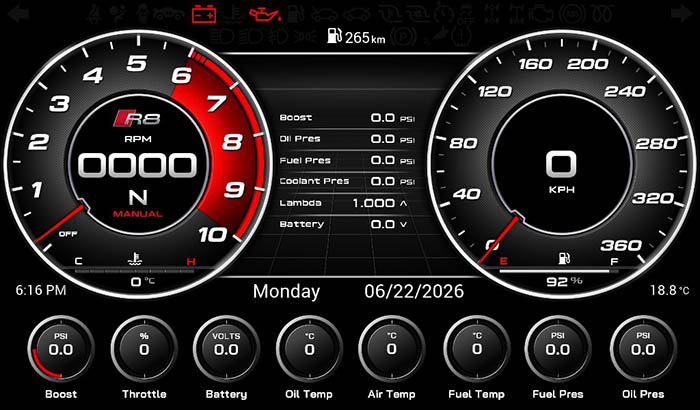The image size is (700, 410).
Task: Tap the coolant thermometer icon in the tachometer
Action: coord(135,259)
